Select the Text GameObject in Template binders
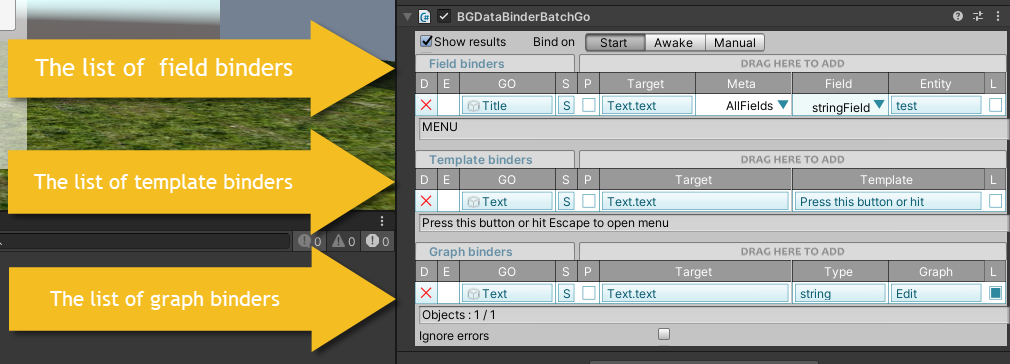1010x364 pixels. (x=507, y=202)
